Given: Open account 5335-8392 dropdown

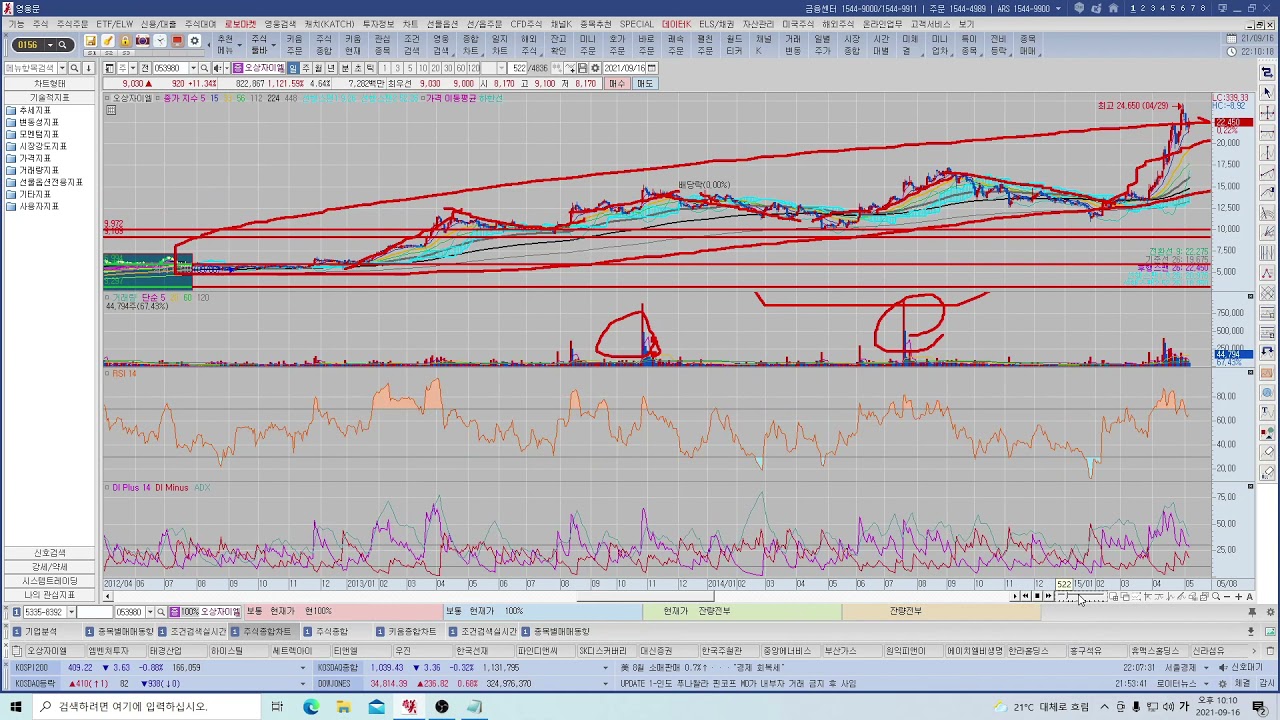Looking at the screenshot, I should point(71,612).
